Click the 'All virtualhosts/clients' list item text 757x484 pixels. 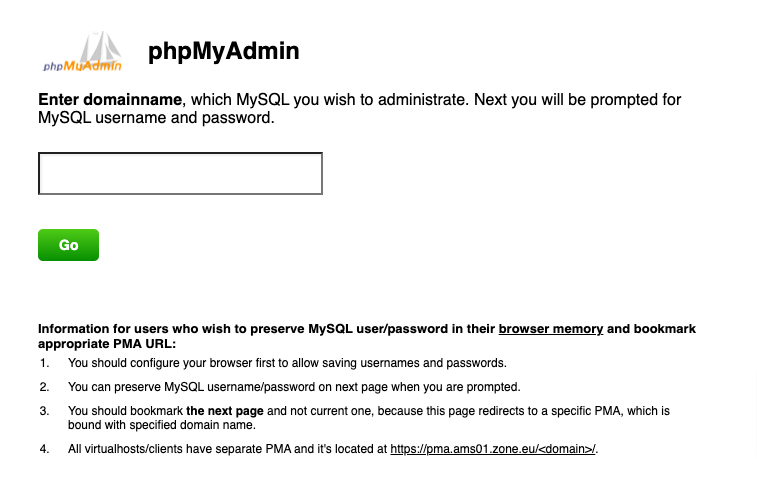click(226, 449)
